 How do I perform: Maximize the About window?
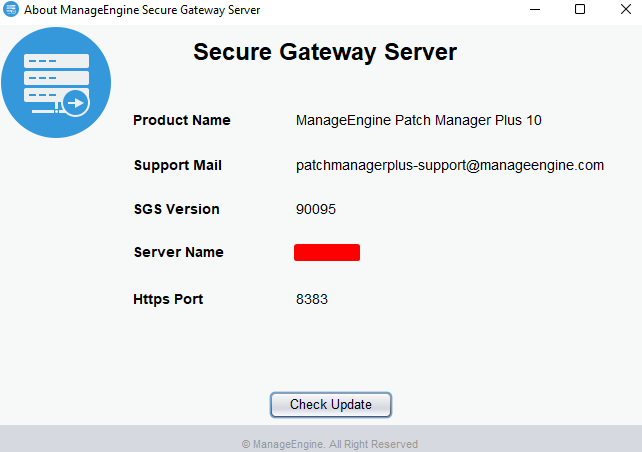pyautogui.click(x=580, y=9)
